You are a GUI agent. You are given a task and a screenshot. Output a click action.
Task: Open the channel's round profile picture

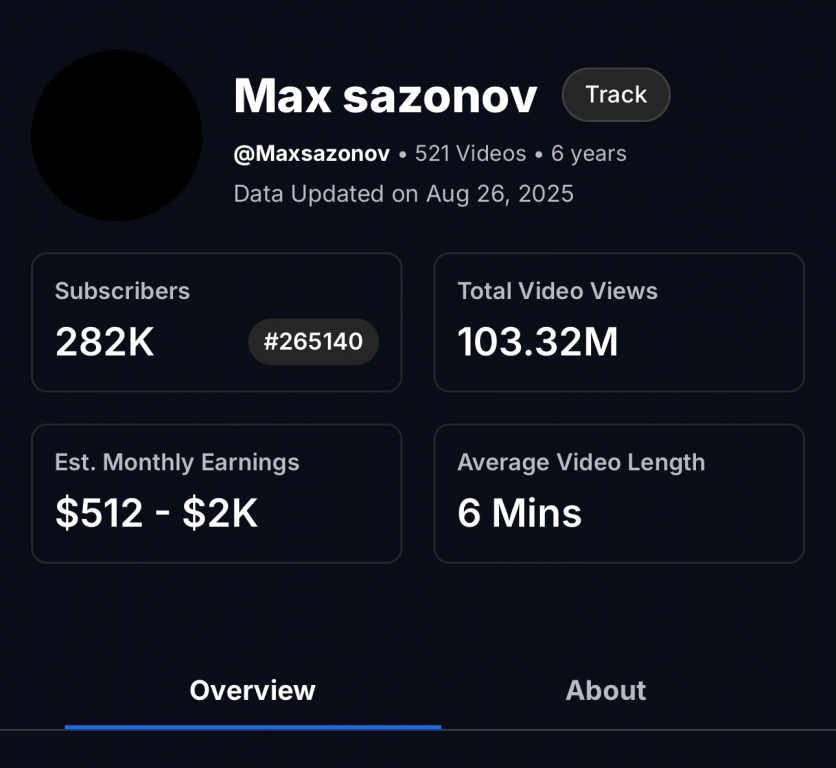(x=116, y=135)
